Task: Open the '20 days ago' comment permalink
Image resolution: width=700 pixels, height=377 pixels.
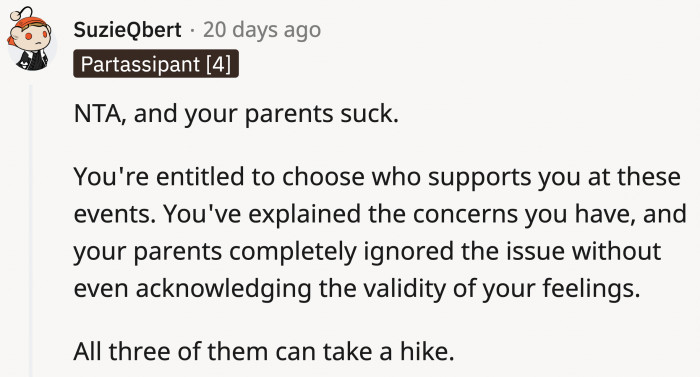Action: pyautogui.click(x=262, y=30)
